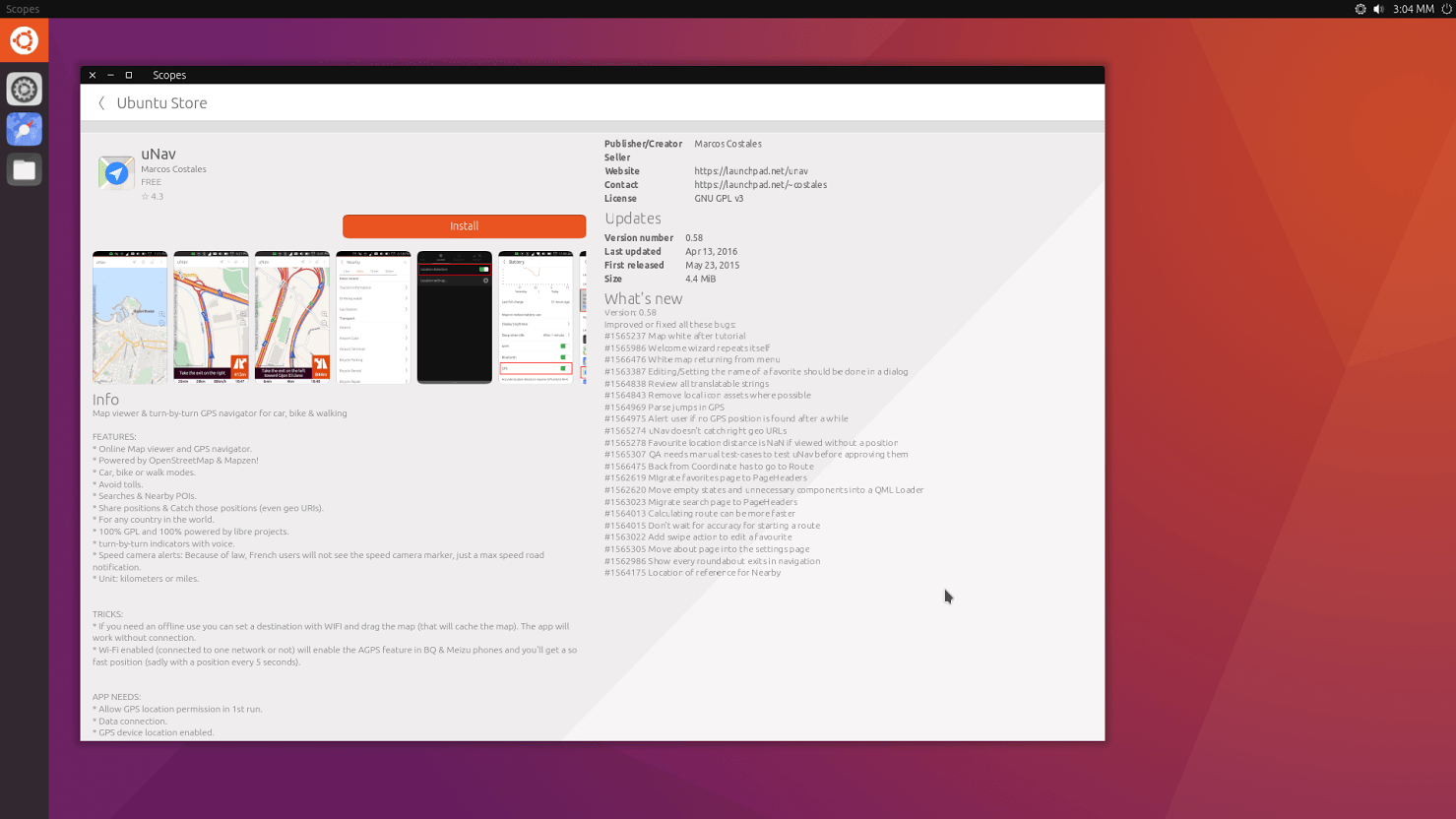This screenshot has width=1456, height=819.
Task: Open System Settings from the dock
Action: tap(24, 89)
